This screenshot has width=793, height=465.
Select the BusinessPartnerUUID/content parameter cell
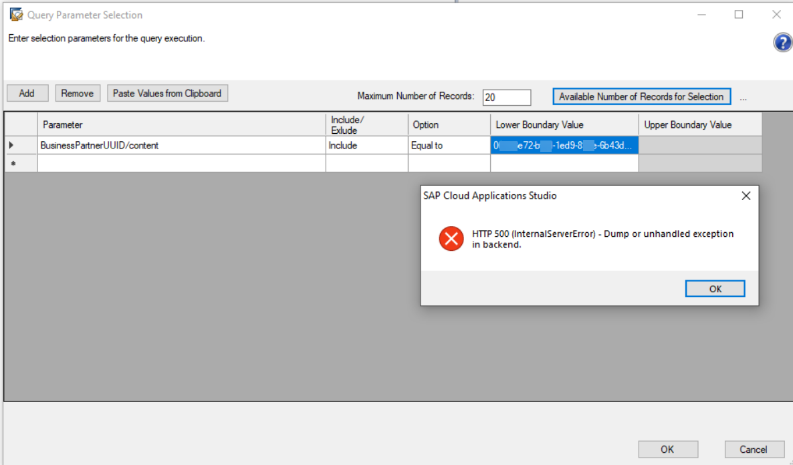182,145
